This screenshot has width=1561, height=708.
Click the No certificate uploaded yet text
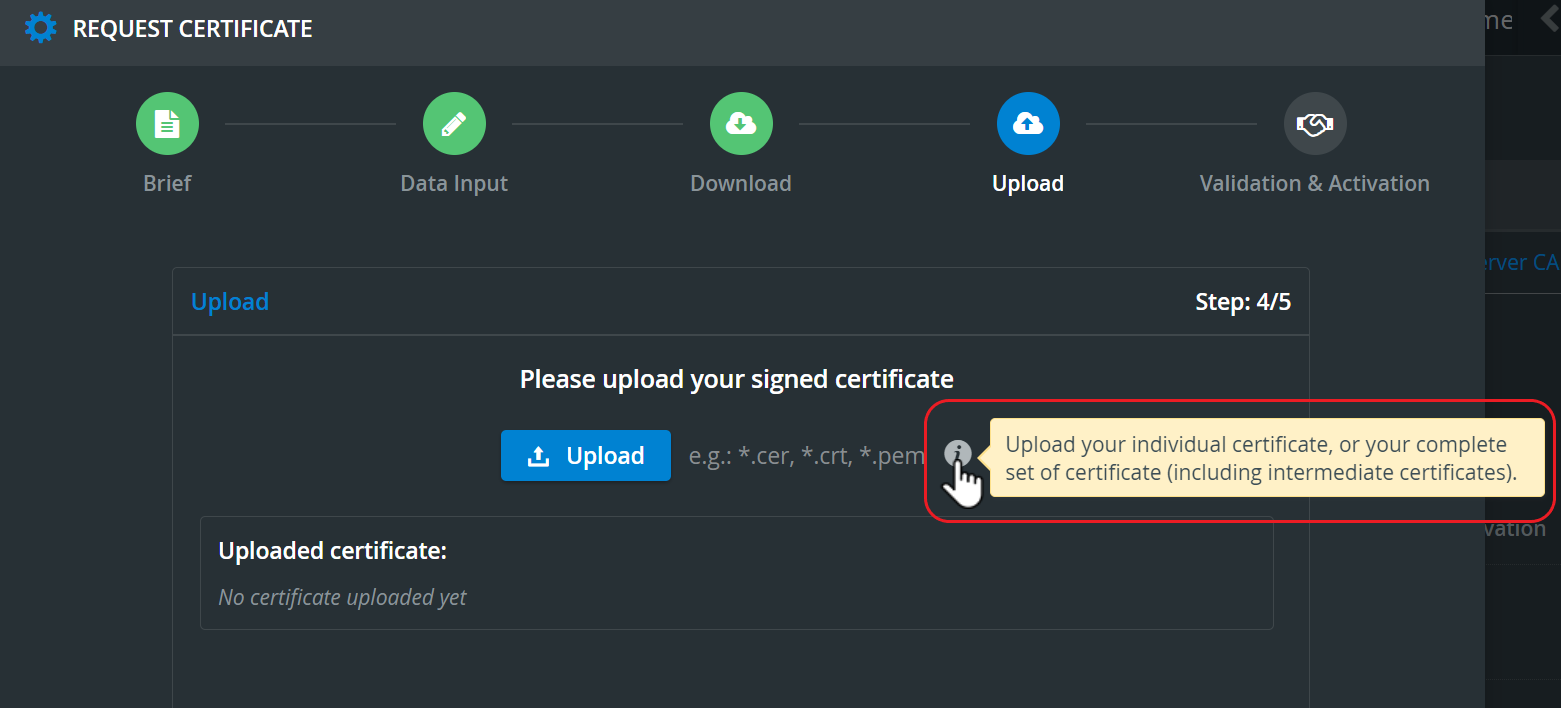tap(342, 598)
